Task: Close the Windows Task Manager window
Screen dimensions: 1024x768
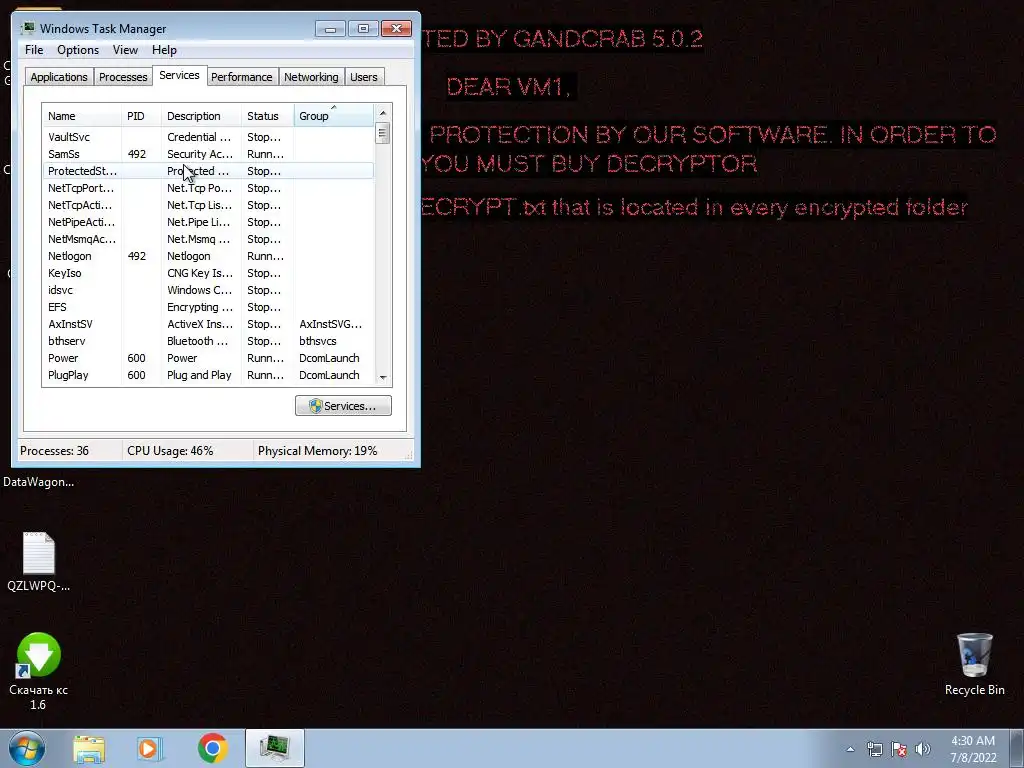Action: click(396, 29)
